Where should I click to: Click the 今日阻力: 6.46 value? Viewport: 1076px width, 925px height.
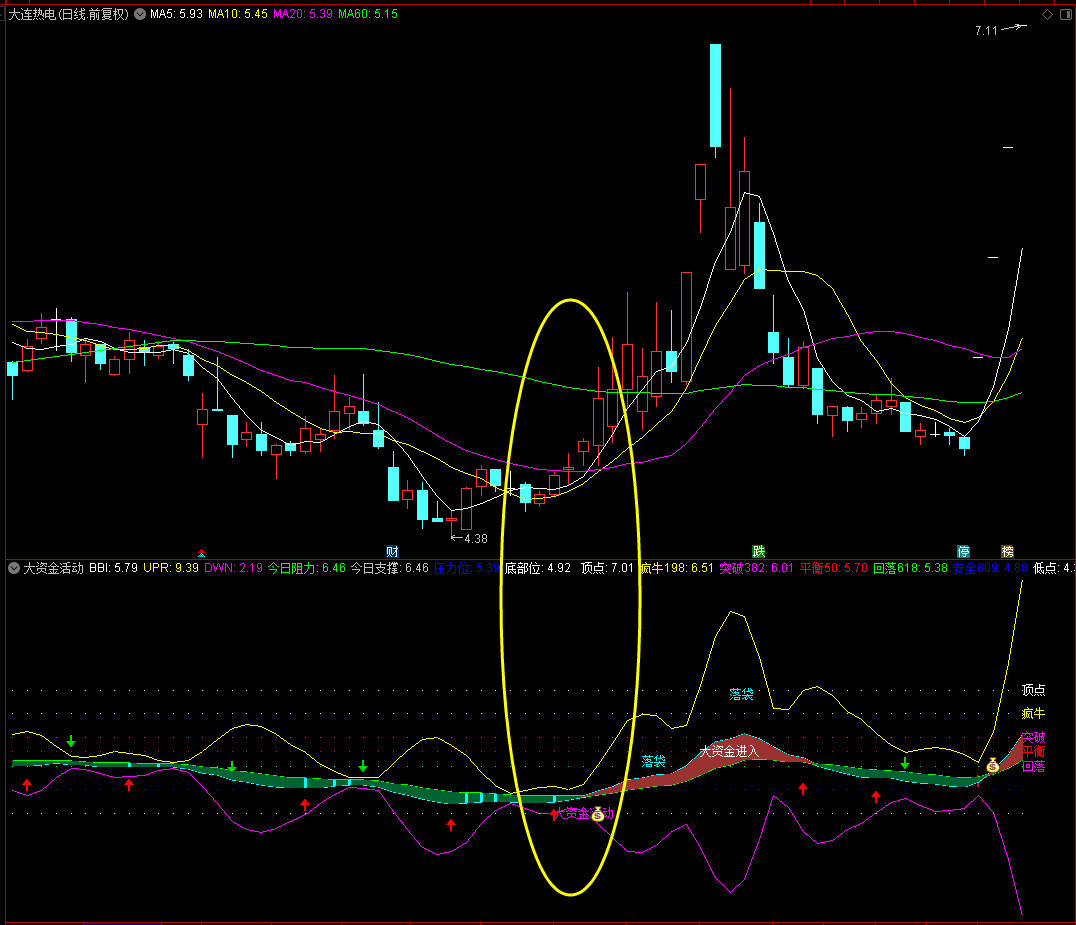pyautogui.click(x=307, y=568)
